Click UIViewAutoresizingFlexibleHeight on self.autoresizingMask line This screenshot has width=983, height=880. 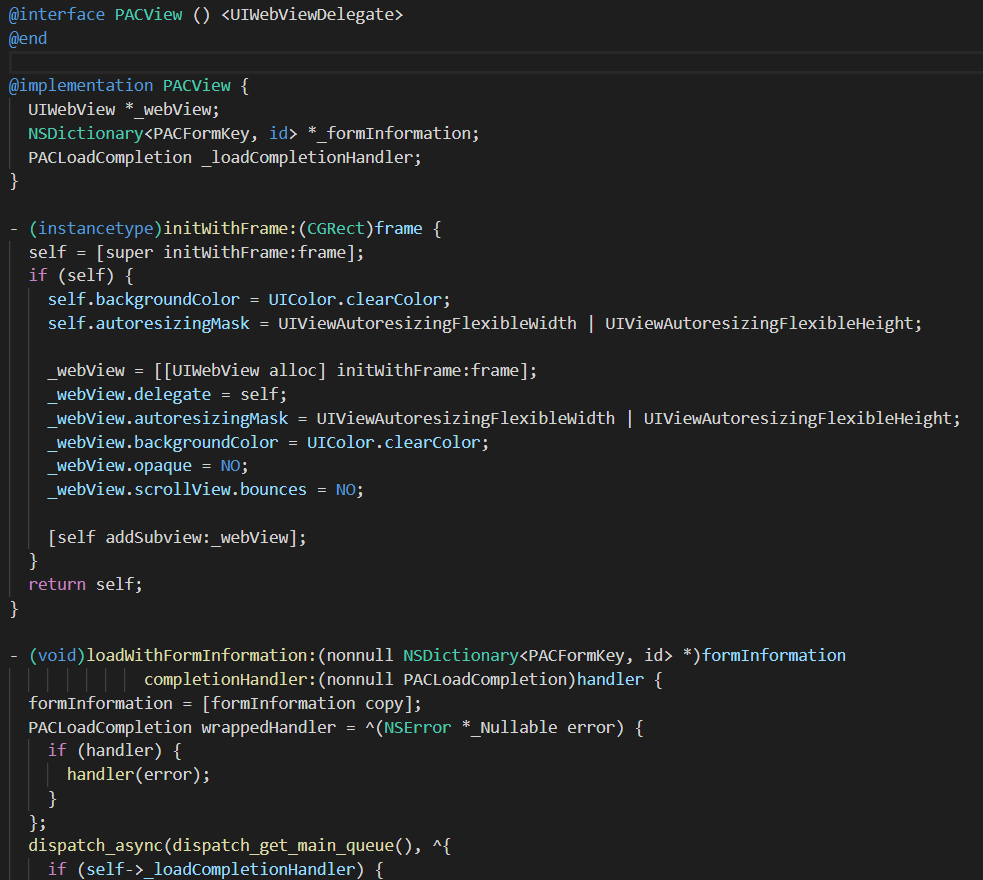[x=759, y=323]
